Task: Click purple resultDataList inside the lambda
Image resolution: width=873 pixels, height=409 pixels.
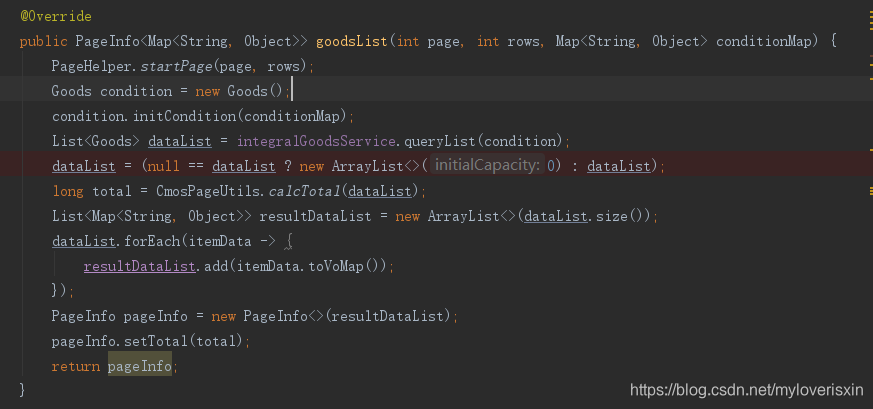Action: [139, 267]
